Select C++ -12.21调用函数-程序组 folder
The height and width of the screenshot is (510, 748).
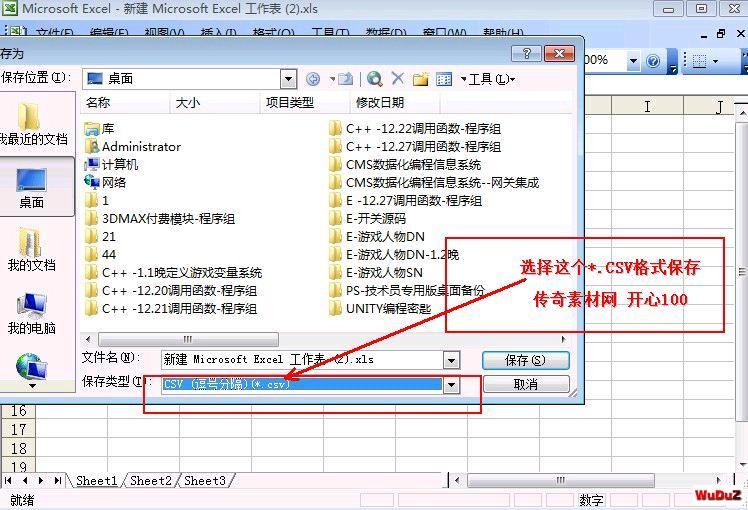[171, 309]
